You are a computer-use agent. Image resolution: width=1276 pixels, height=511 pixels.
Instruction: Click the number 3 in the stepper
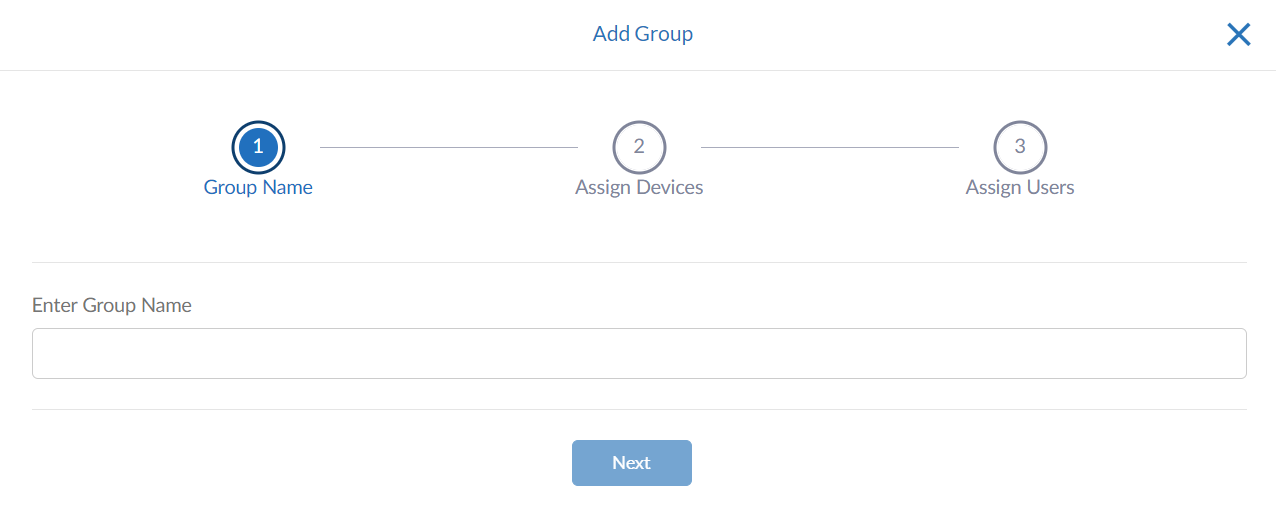coord(1020,147)
